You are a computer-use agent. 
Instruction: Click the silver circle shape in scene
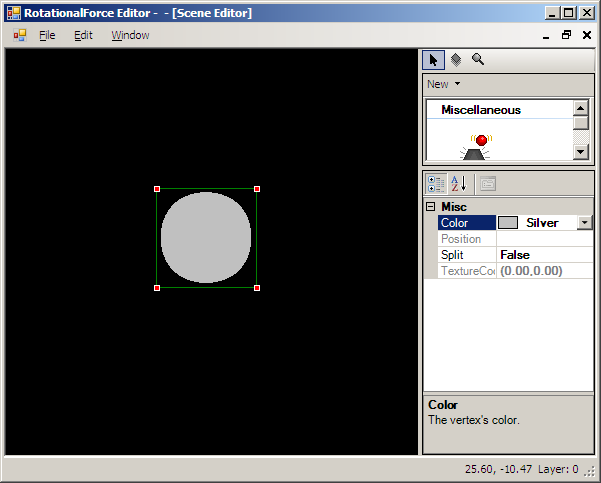point(206,238)
